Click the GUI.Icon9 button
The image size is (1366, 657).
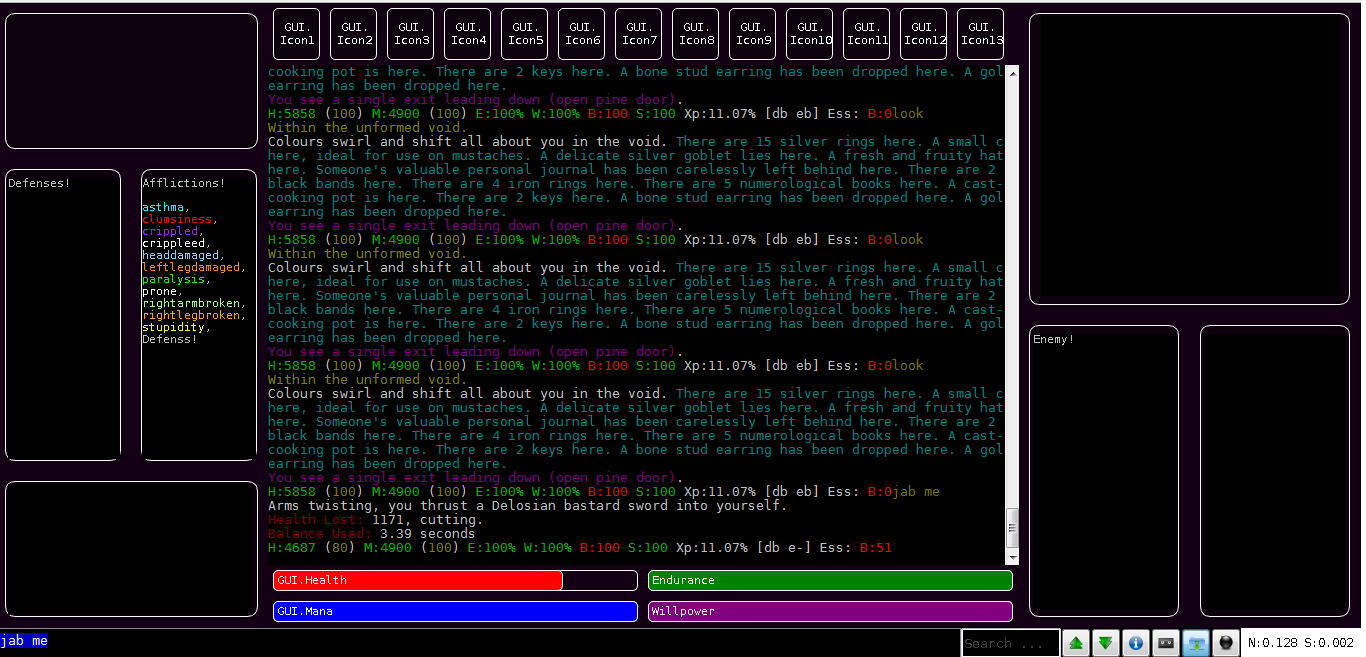tap(753, 34)
